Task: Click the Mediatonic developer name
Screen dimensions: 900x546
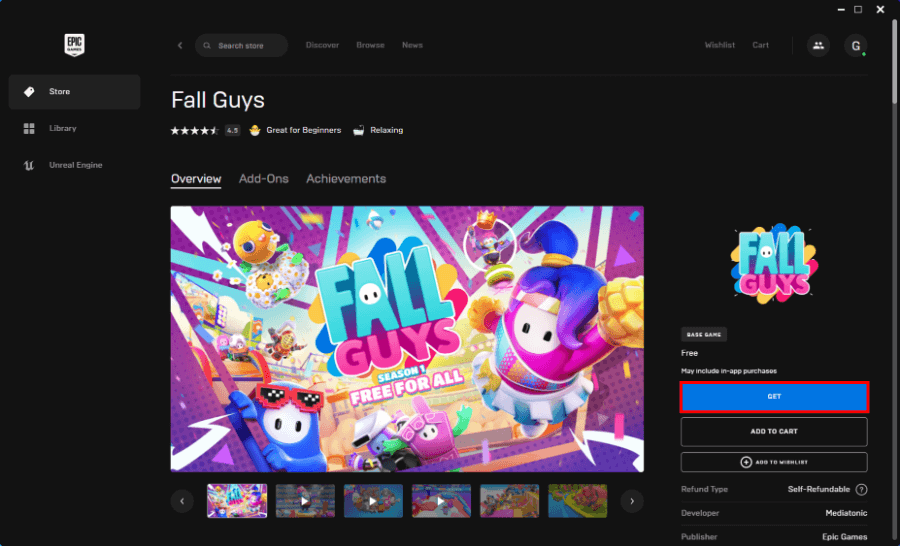Action: click(x=846, y=513)
